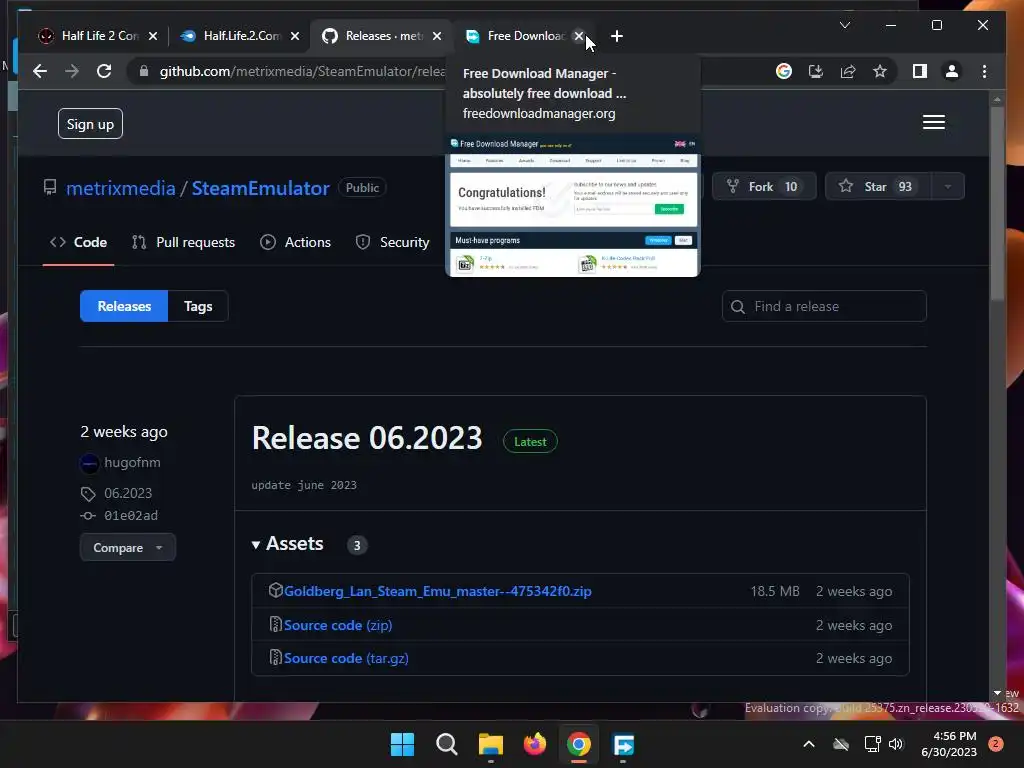Open the SteamEmulator repository link
1024x768 pixels.
pos(260,188)
